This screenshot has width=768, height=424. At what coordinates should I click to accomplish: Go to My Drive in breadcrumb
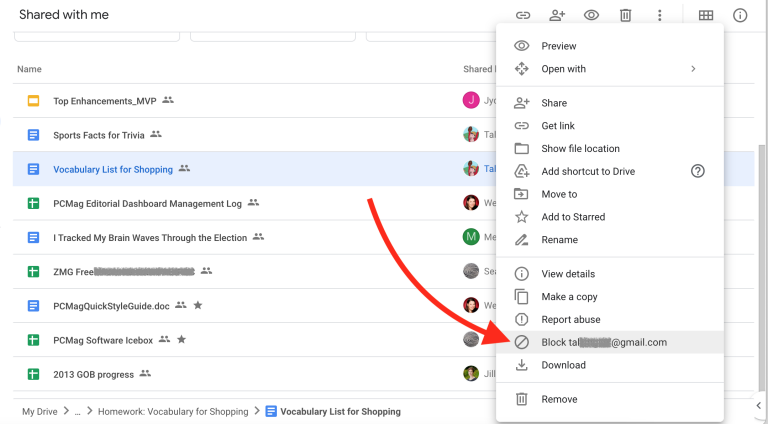(40, 411)
